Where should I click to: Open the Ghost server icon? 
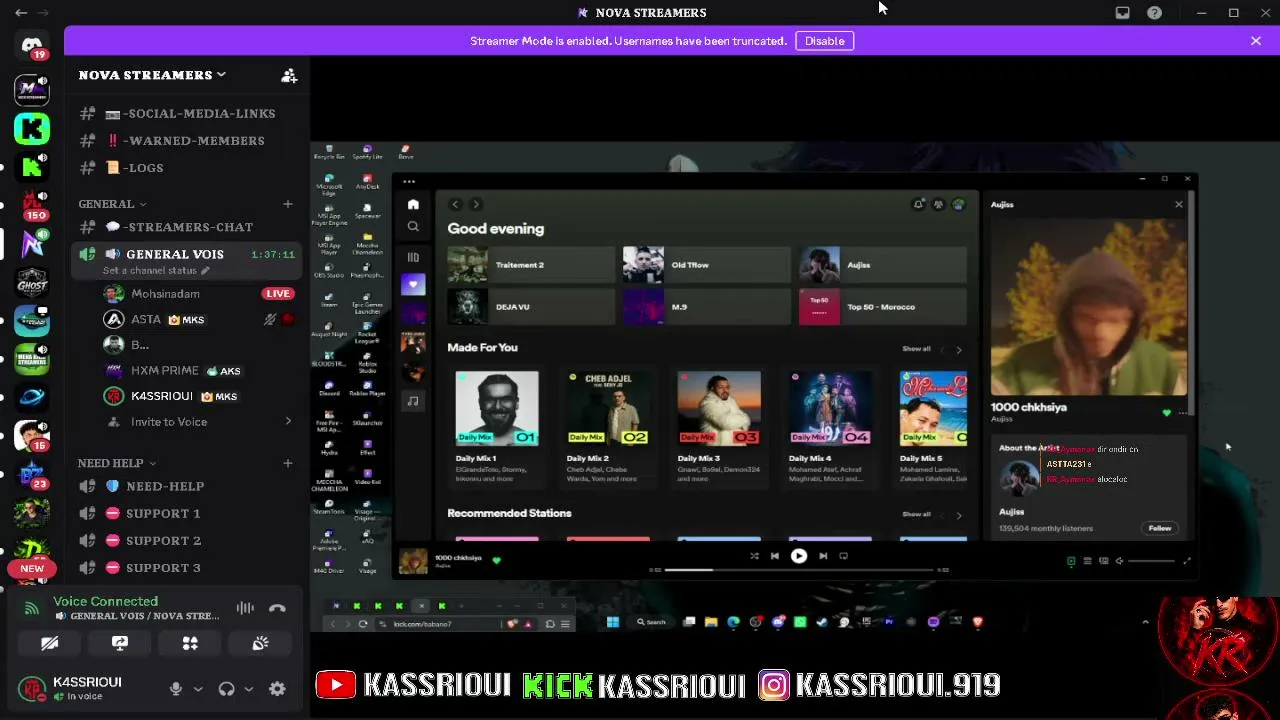click(x=32, y=282)
